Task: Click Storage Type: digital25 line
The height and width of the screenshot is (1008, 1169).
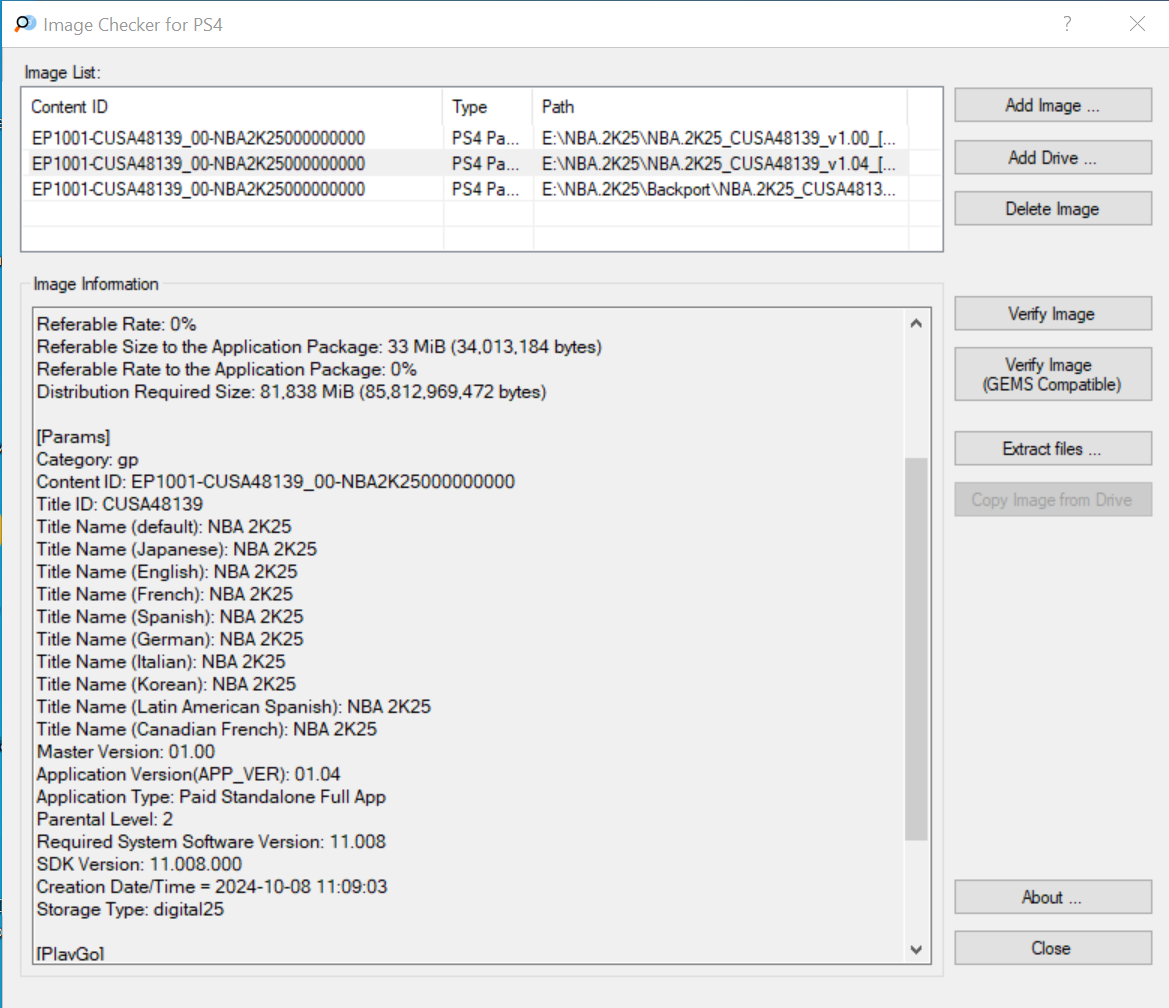Action: (x=130, y=909)
